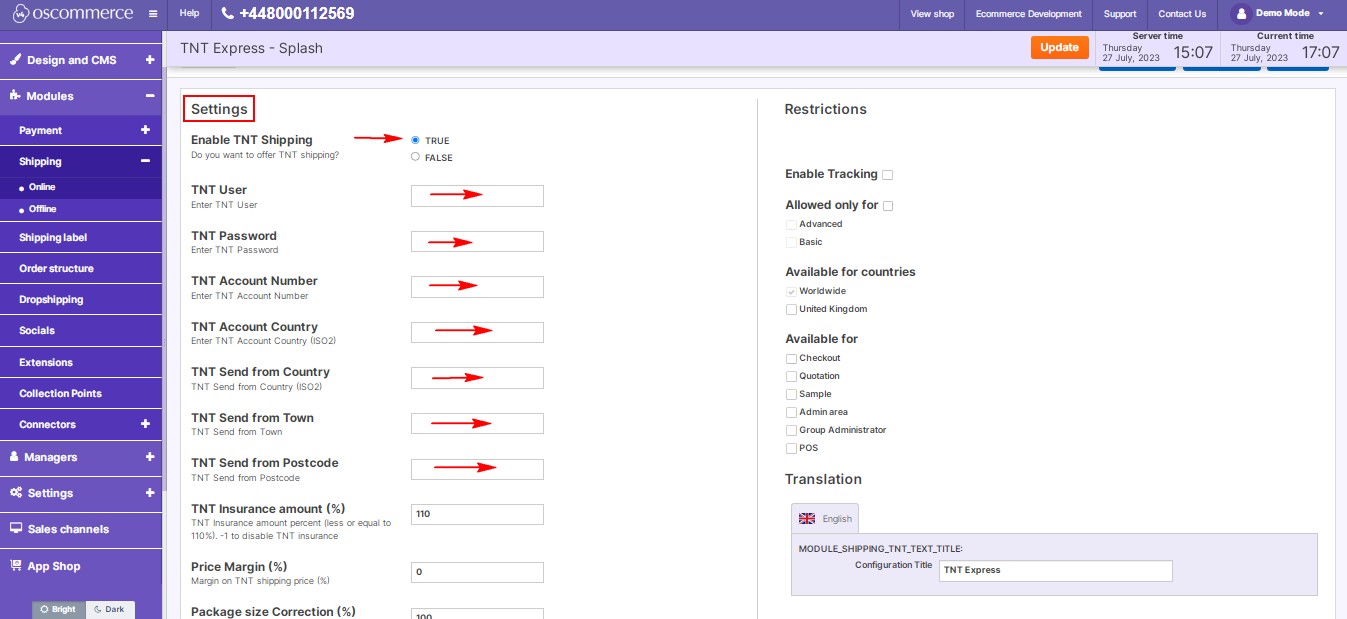The width and height of the screenshot is (1347, 619).
Task: Click the Demo Mode user avatar icon
Action: point(1241,14)
